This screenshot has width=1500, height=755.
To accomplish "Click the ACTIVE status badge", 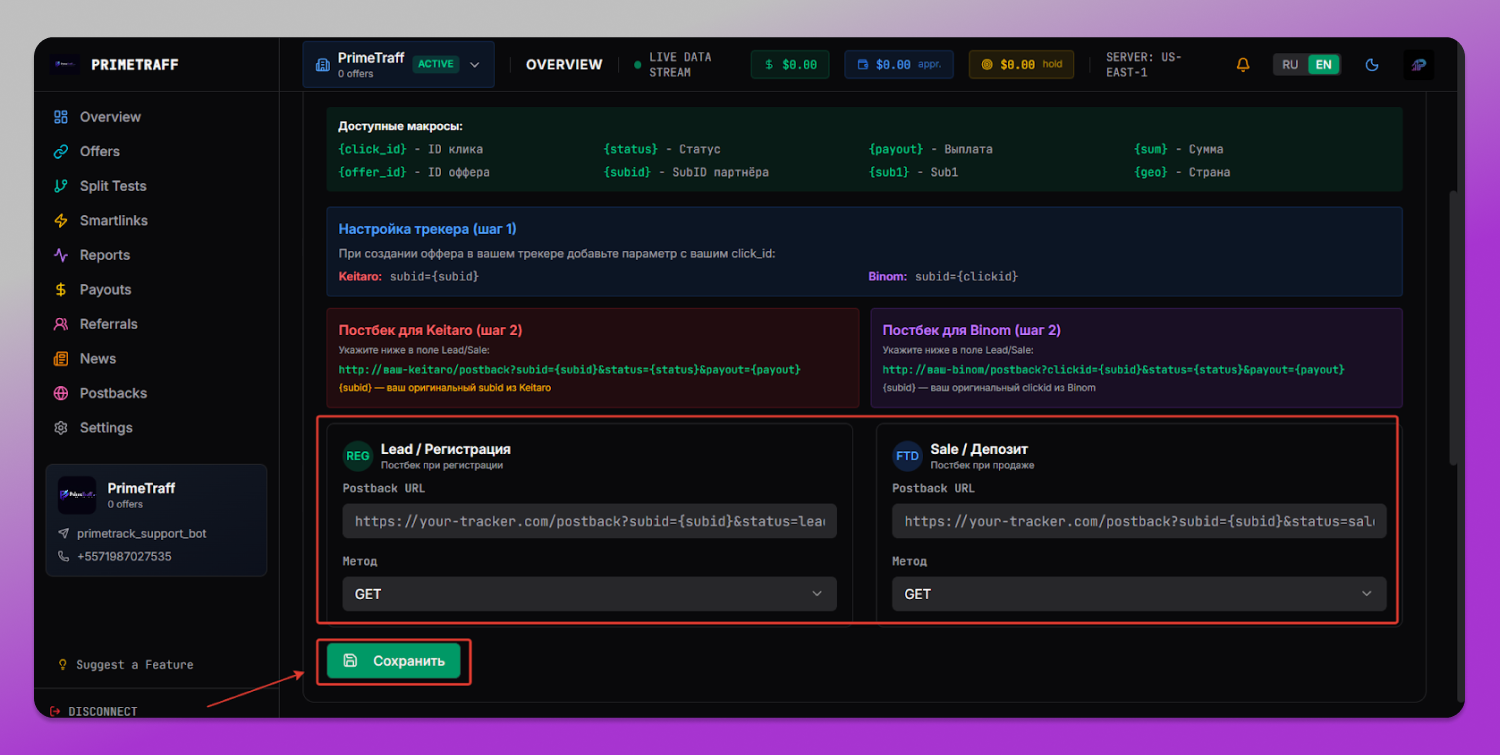I will [x=436, y=64].
